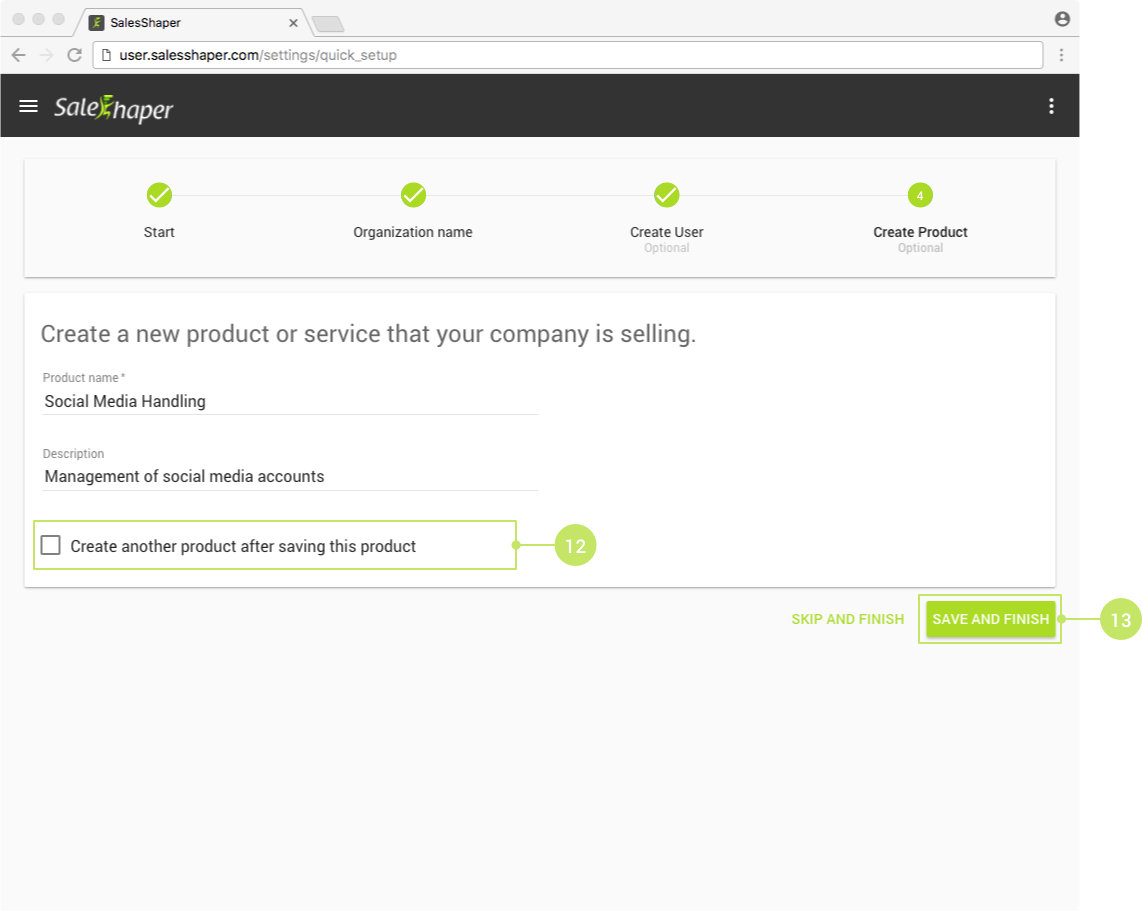This screenshot has height=911, width=1142.
Task: Open a new browser tab
Action: point(328,25)
